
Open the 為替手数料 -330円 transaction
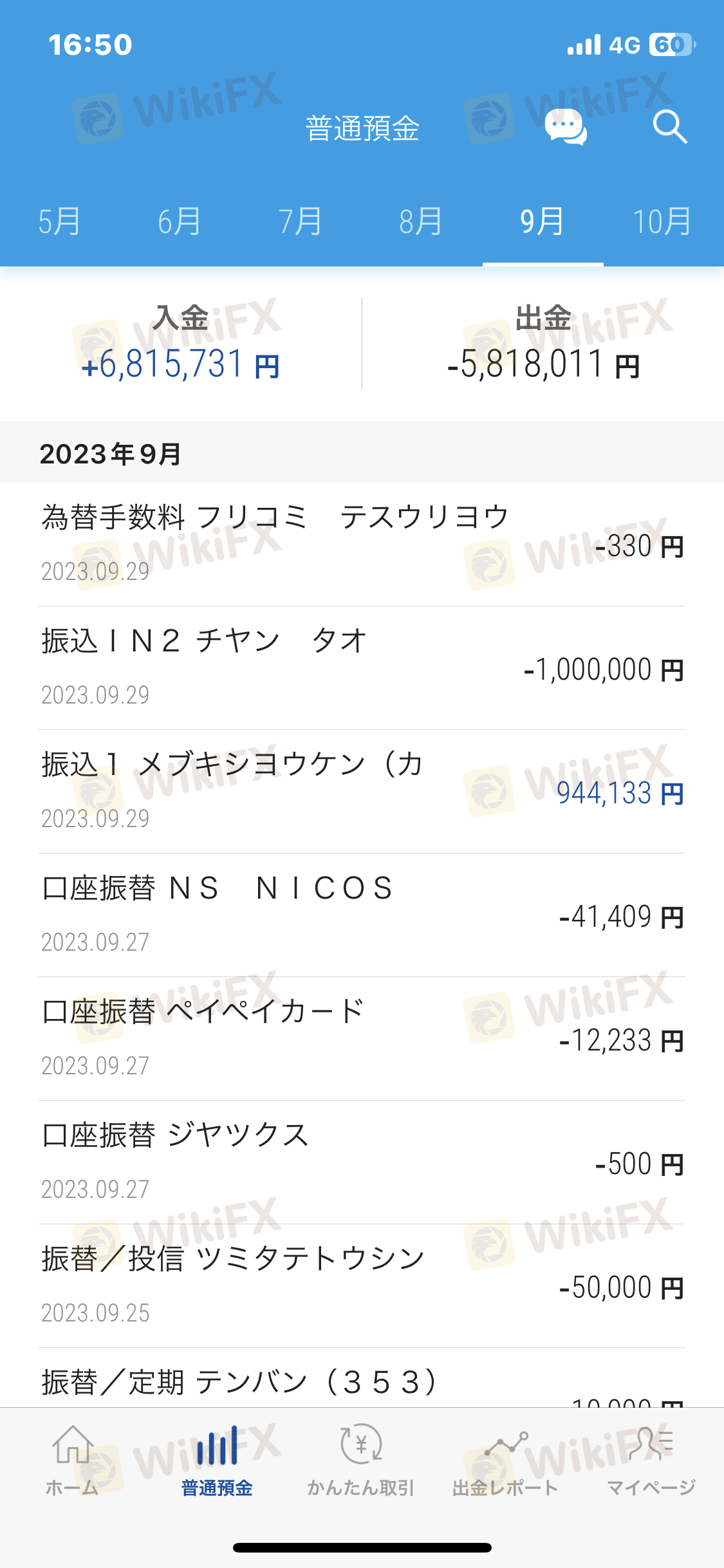(362, 544)
